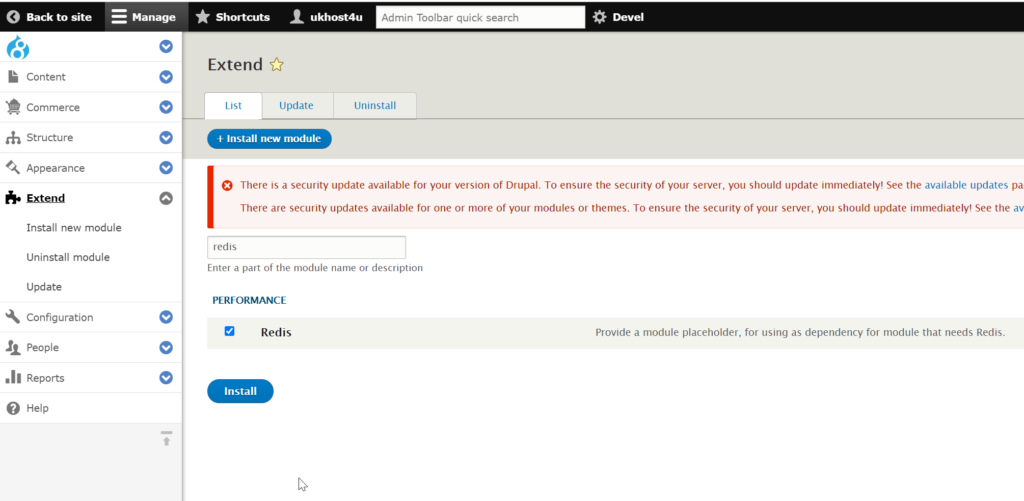
Task: Click the Commerce cart icon in sidebar
Action: coord(13,106)
